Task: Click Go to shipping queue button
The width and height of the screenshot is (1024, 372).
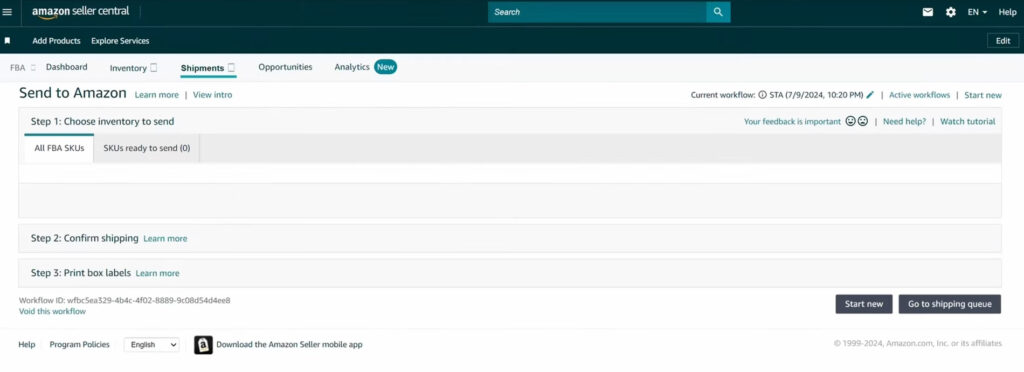Action: pos(950,303)
